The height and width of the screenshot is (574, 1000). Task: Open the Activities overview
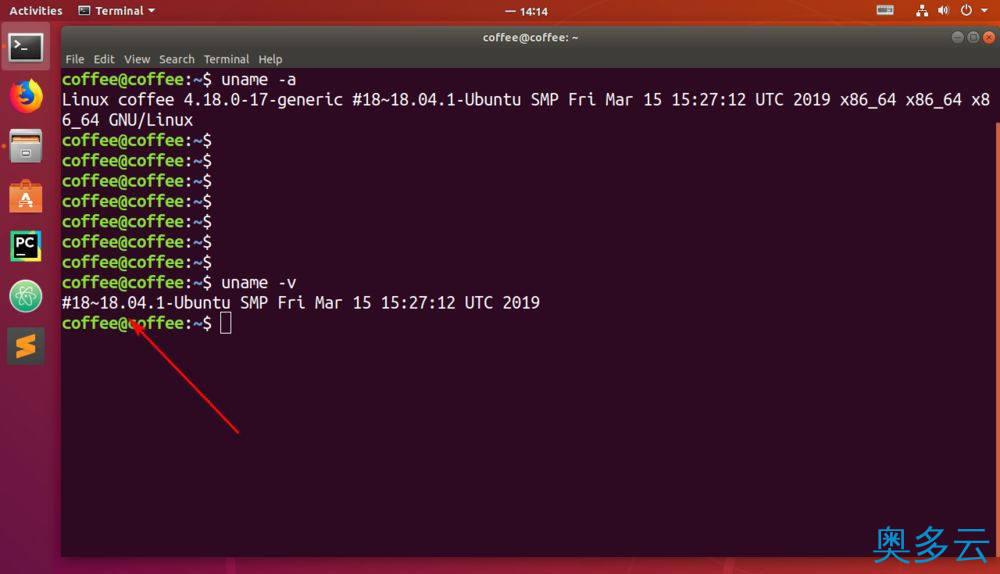click(x=36, y=11)
